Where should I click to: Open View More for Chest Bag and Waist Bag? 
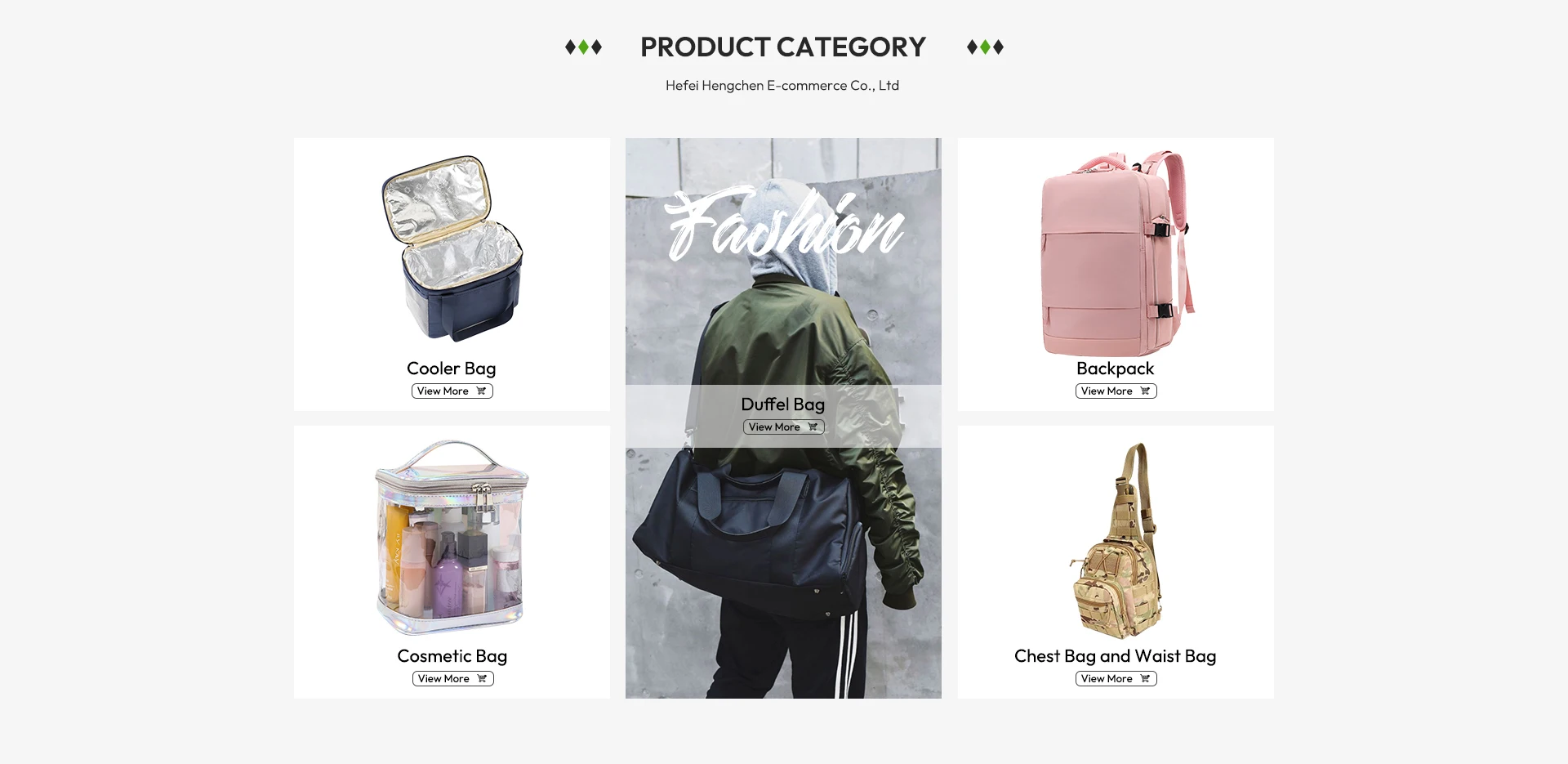point(1116,679)
